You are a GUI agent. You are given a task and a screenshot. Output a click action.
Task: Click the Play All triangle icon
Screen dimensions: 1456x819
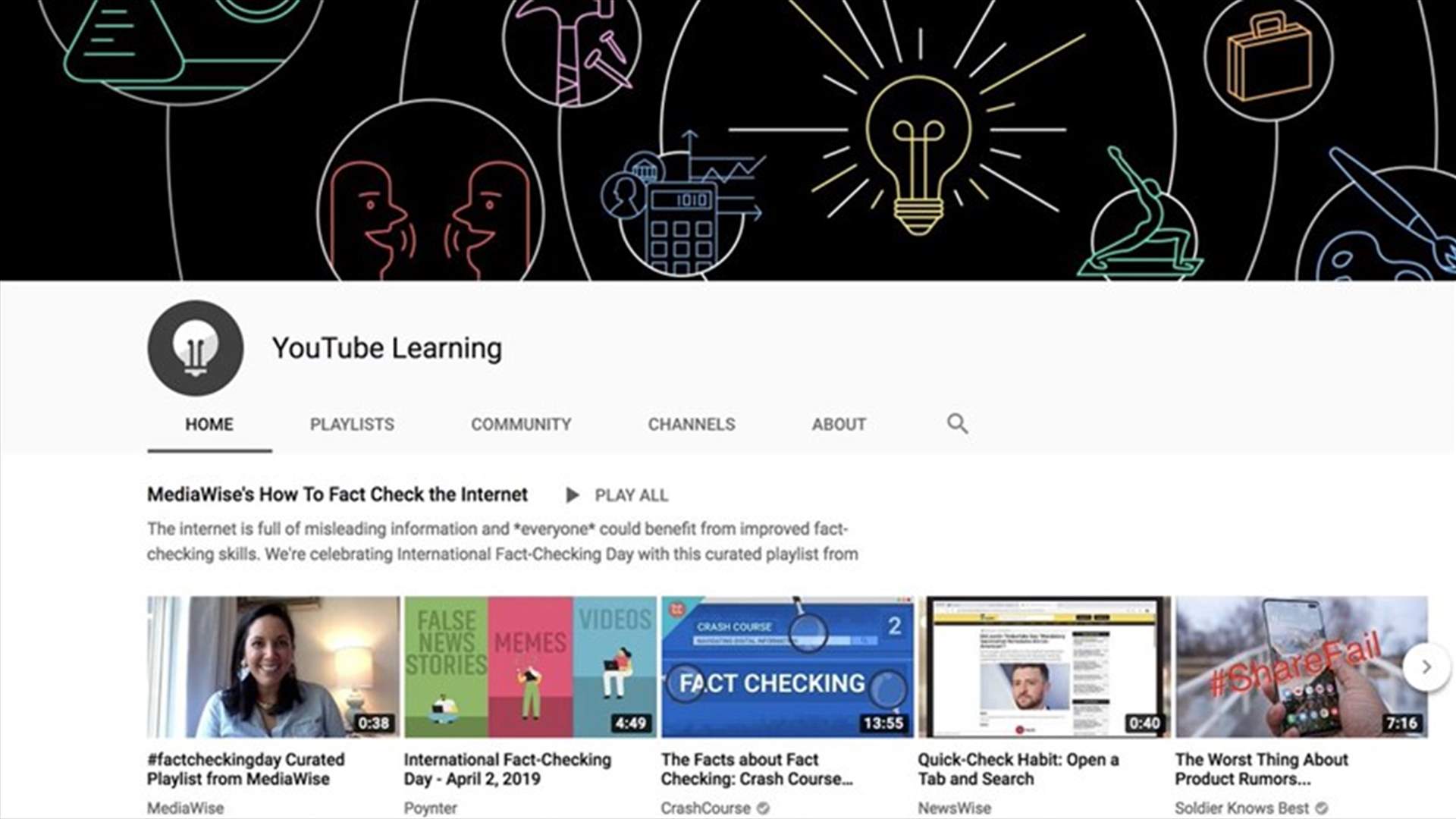[x=573, y=495]
